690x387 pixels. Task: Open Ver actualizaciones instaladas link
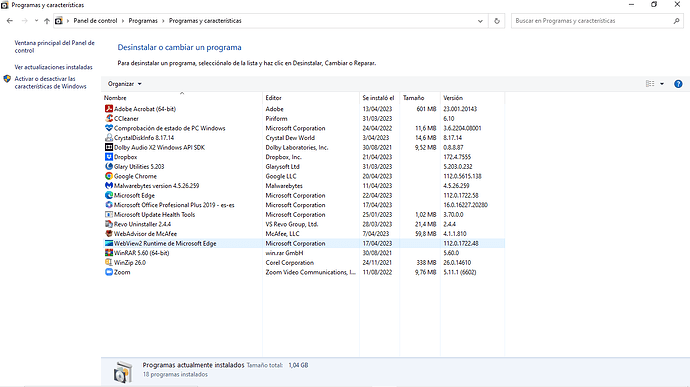[x=53, y=67]
